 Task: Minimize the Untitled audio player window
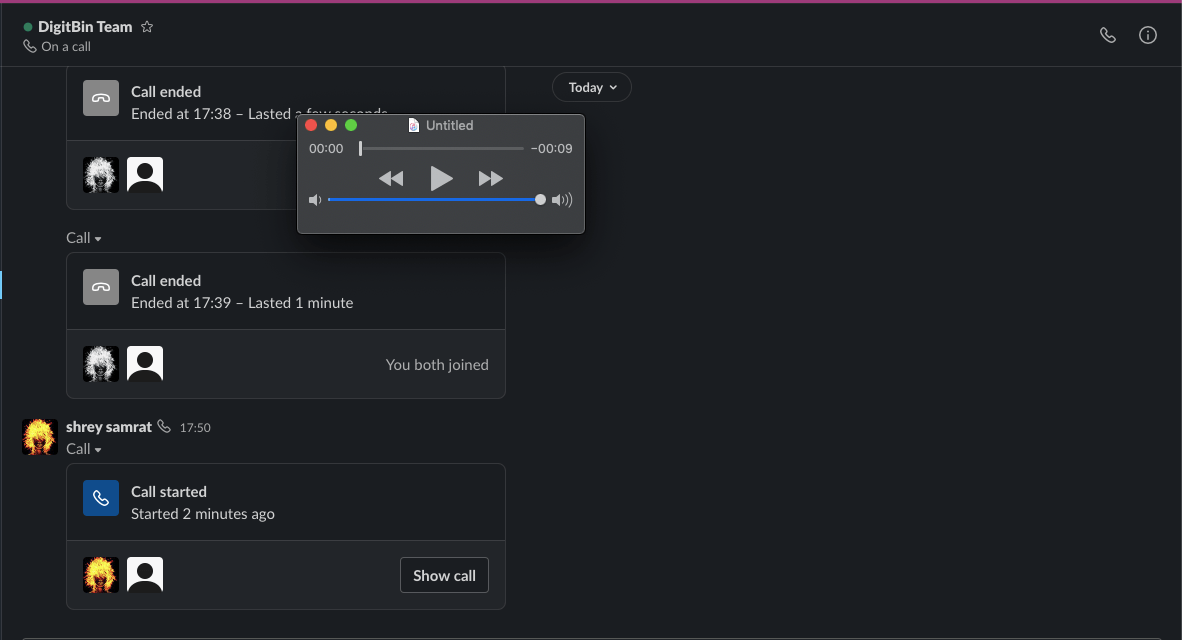(x=331, y=125)
